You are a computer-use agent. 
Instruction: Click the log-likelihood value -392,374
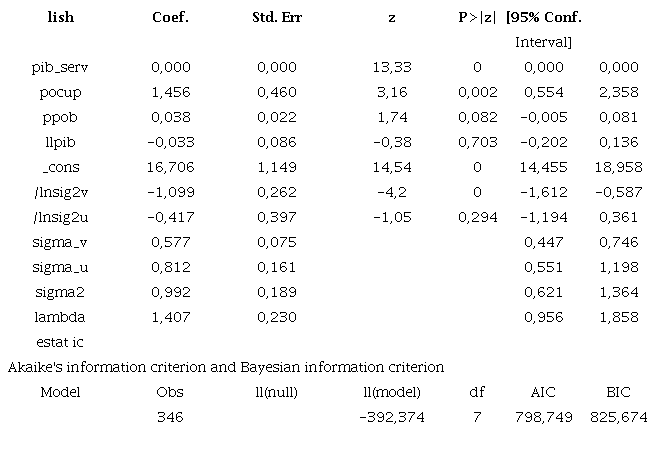coord(390,417)
